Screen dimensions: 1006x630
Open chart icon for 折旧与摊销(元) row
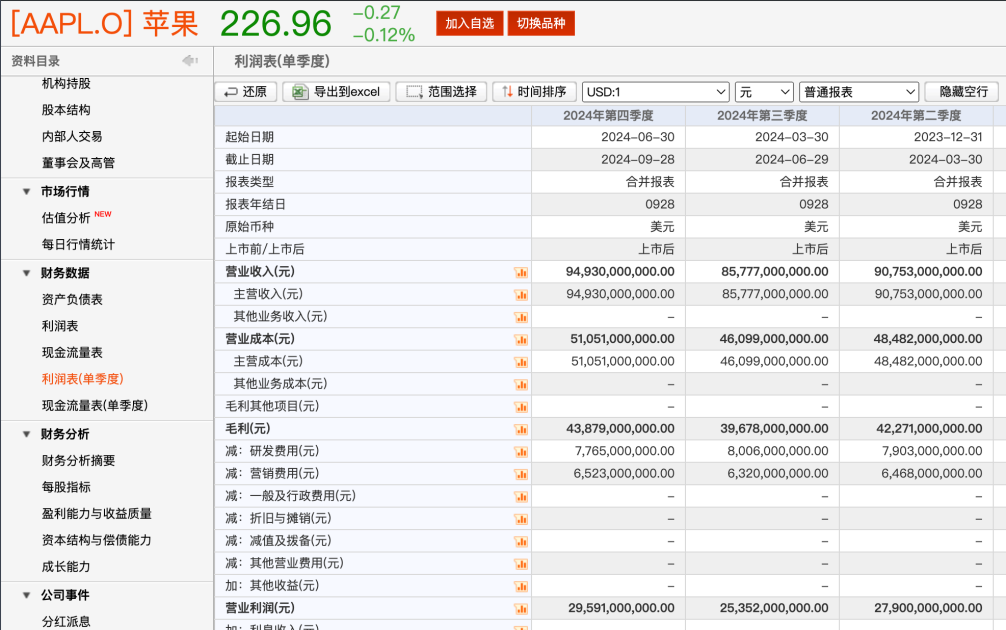point(521,520)
